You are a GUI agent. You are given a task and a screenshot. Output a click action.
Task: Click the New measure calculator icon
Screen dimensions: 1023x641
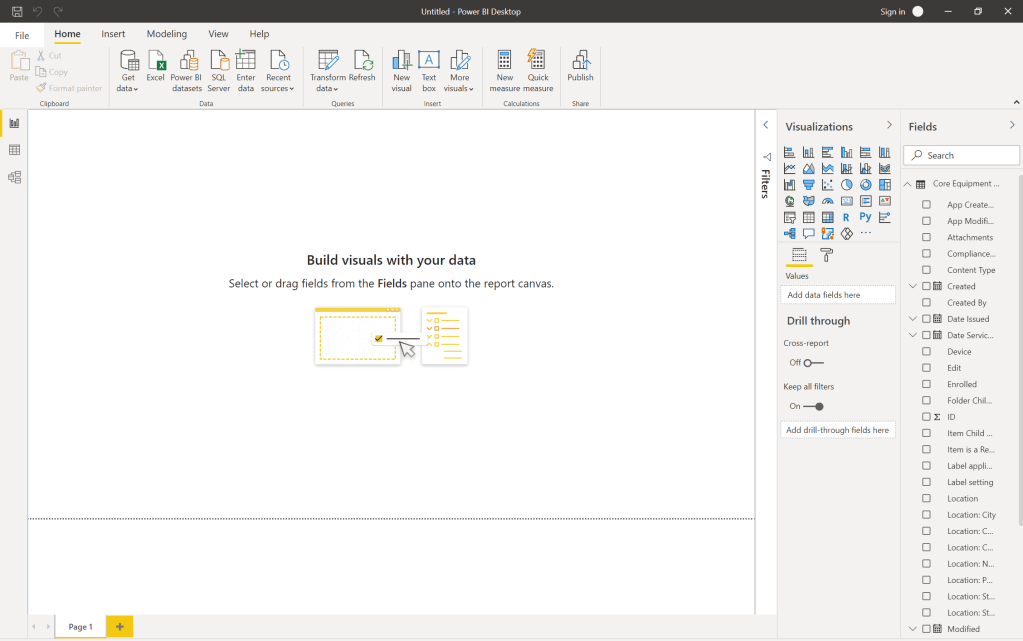[505, 61]
